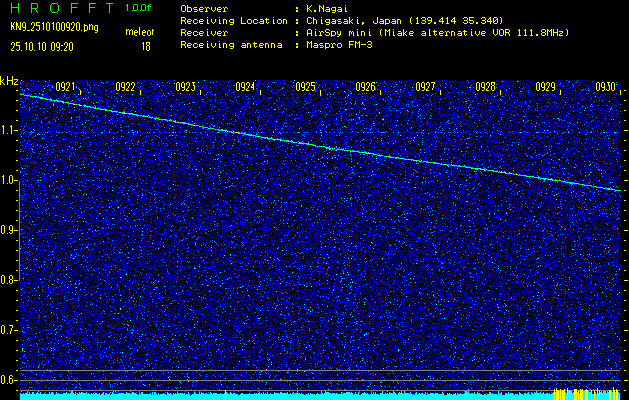The height and width of the screenshot is (400, 629).
Task: Select the 0924 time marker
Action: point(245,87)
